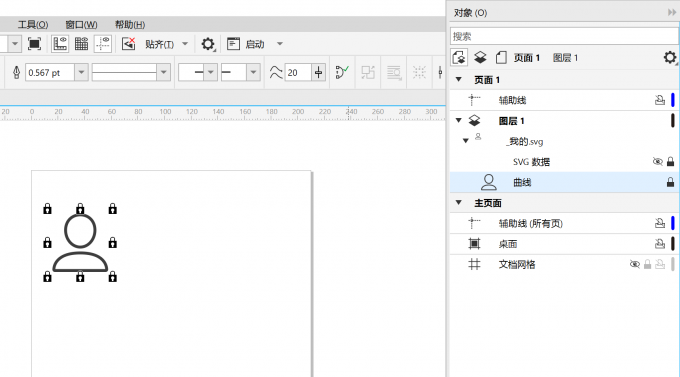Open the options gear in the toolbar
The image size is (680, 377).
click(208, 44)
